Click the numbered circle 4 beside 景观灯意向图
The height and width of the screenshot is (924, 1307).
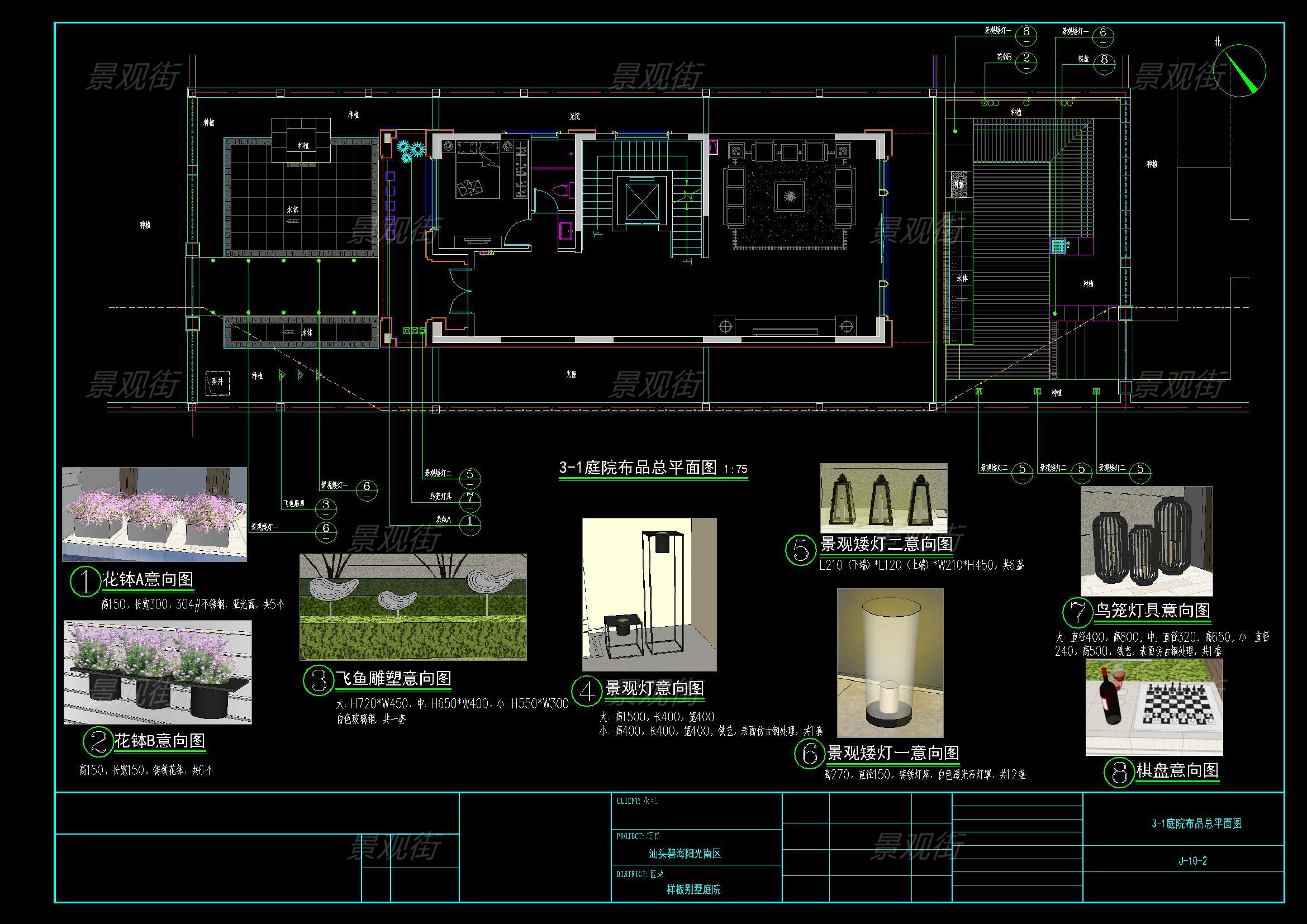coord(586,690)
